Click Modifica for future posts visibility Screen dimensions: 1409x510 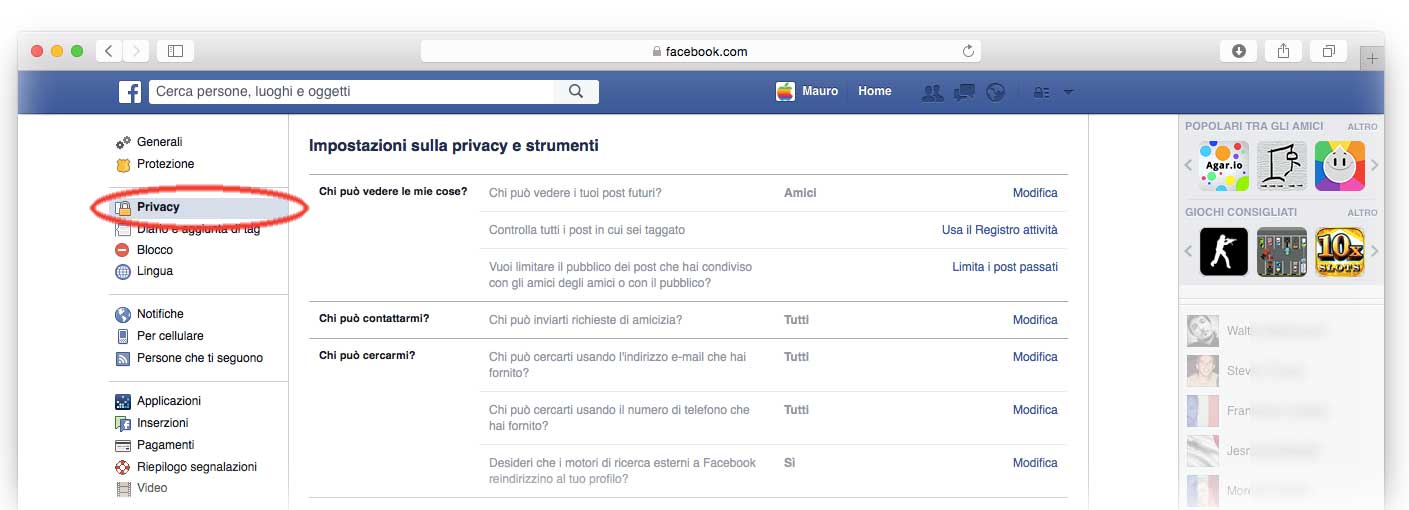1034,193
